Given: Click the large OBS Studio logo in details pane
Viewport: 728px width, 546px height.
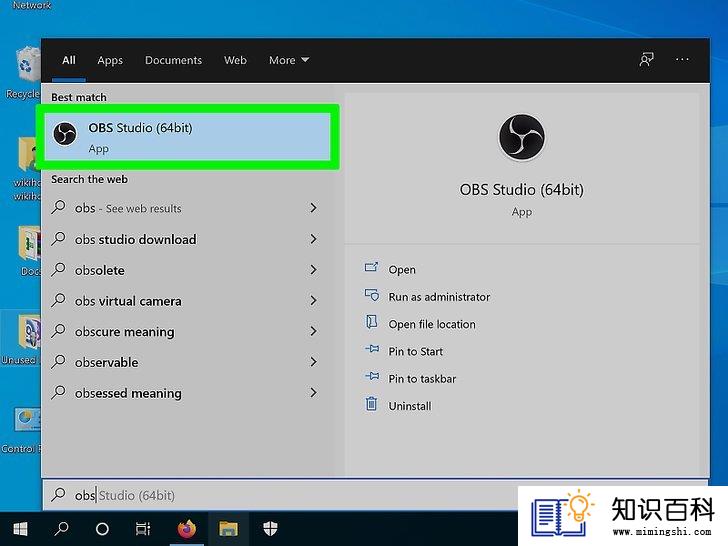Looking at the screenshot, I should (x=521, y=137).
